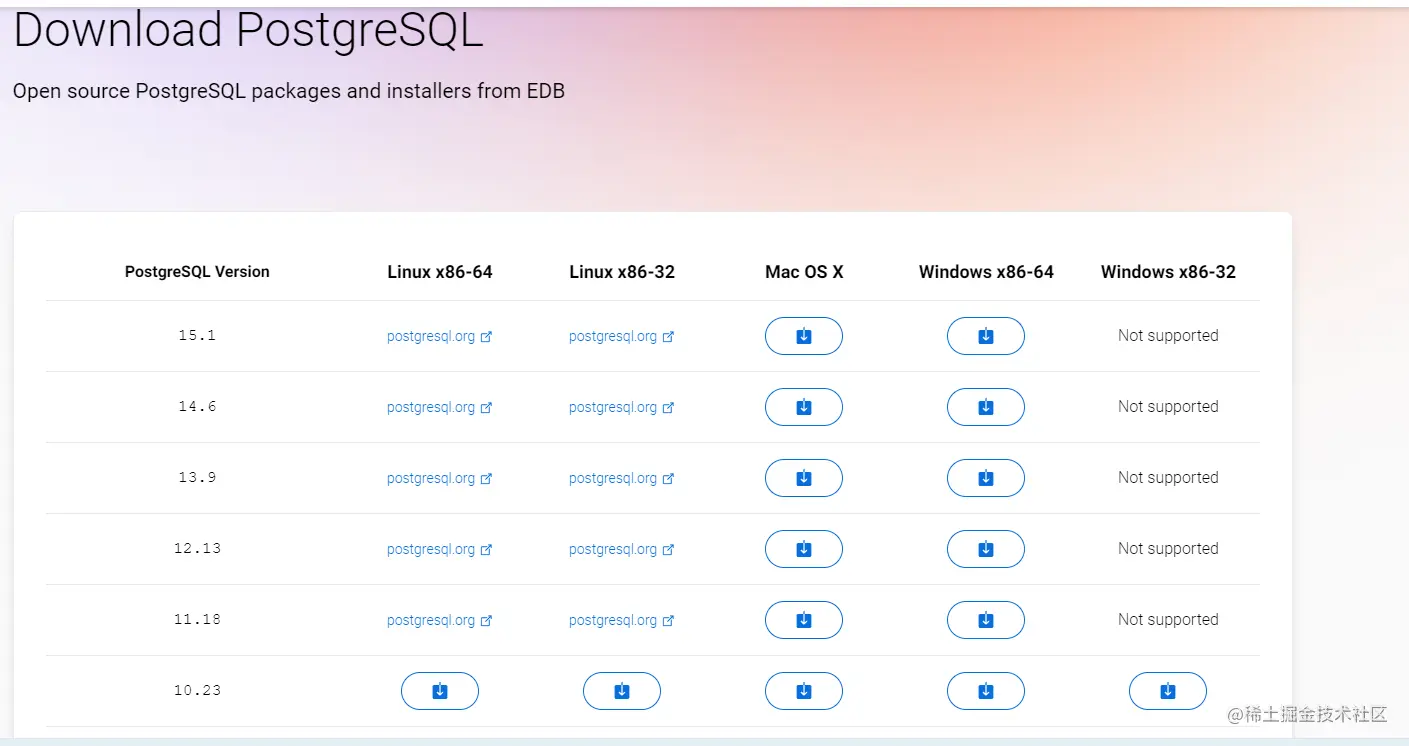Select the Linux x86-64 column header
1409x746 pixels.
tap(440, 272)
